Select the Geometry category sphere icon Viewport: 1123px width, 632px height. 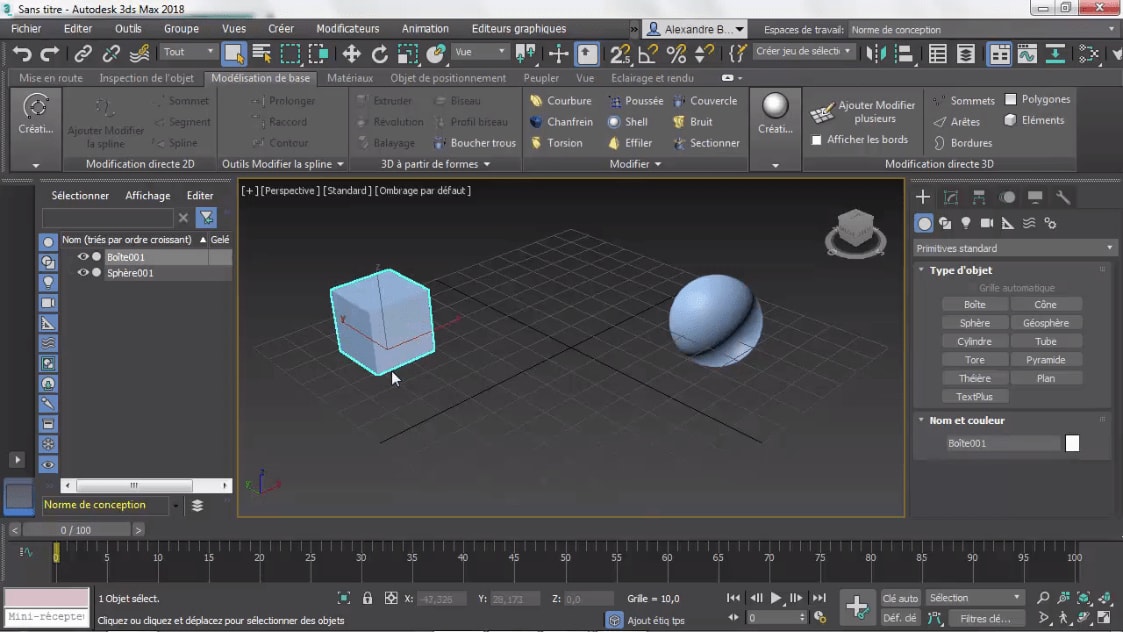924,224
